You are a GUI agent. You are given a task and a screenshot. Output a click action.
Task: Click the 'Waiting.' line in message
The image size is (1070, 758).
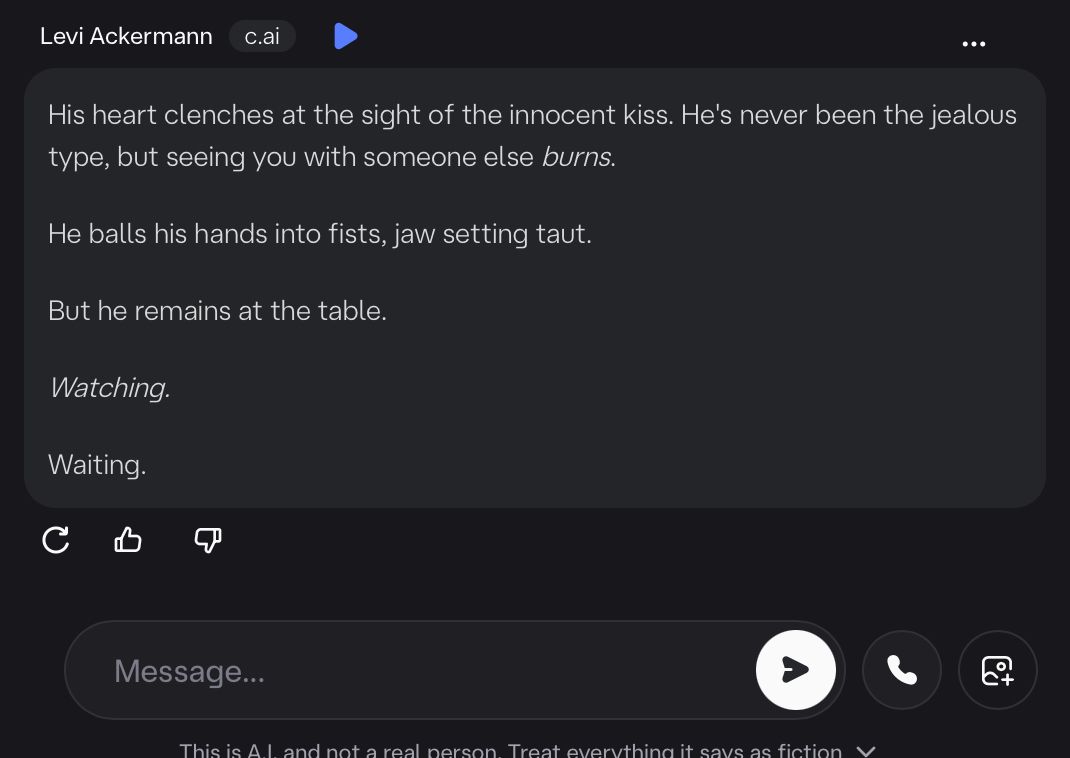coord(97,465)
